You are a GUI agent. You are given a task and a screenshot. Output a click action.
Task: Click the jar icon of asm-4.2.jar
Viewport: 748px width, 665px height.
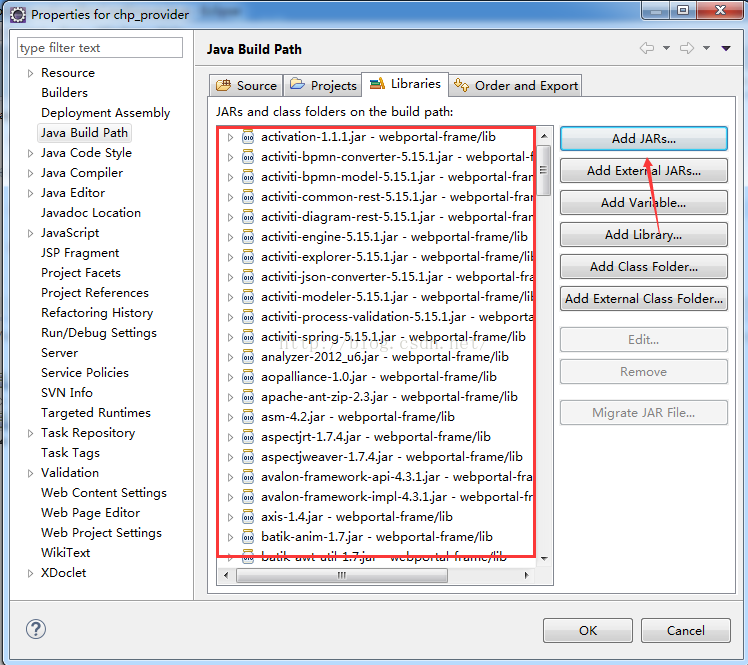coord(248,417)
